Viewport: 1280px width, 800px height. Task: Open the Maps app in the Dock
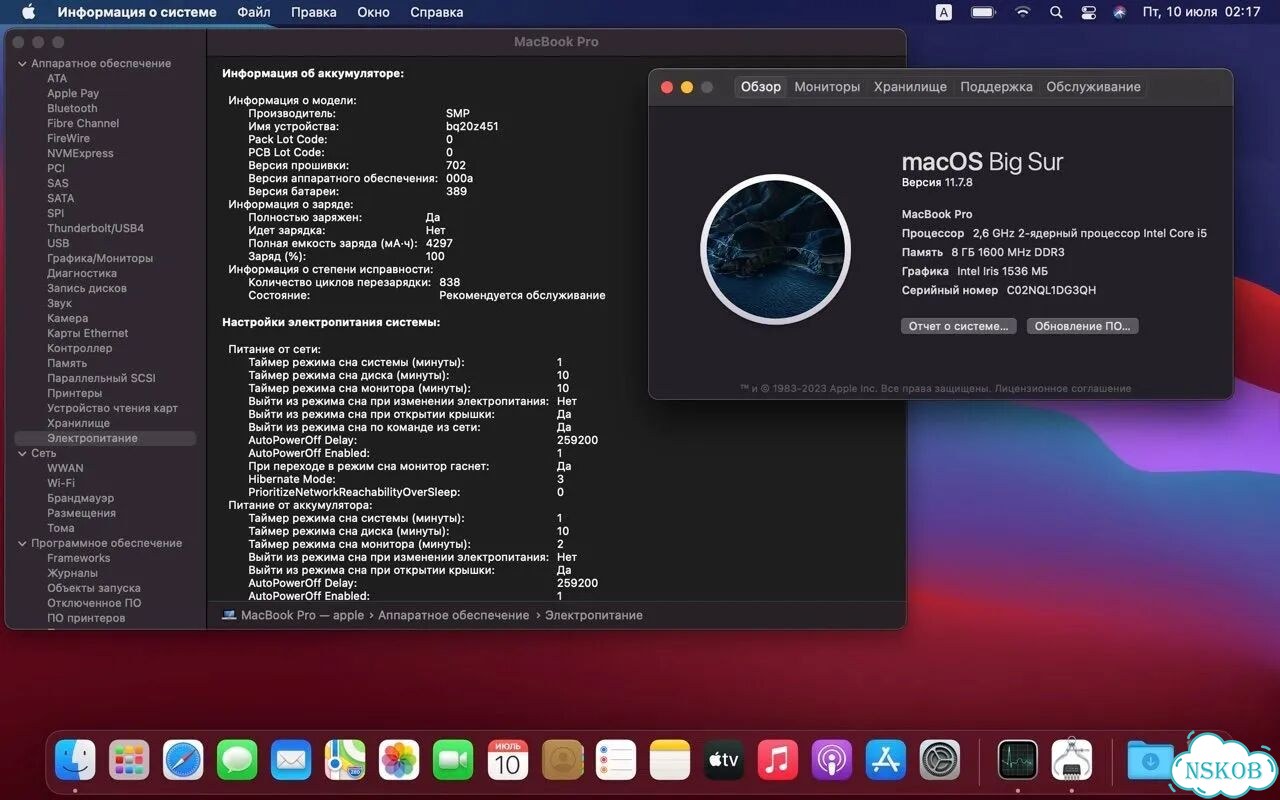point(345,760)
